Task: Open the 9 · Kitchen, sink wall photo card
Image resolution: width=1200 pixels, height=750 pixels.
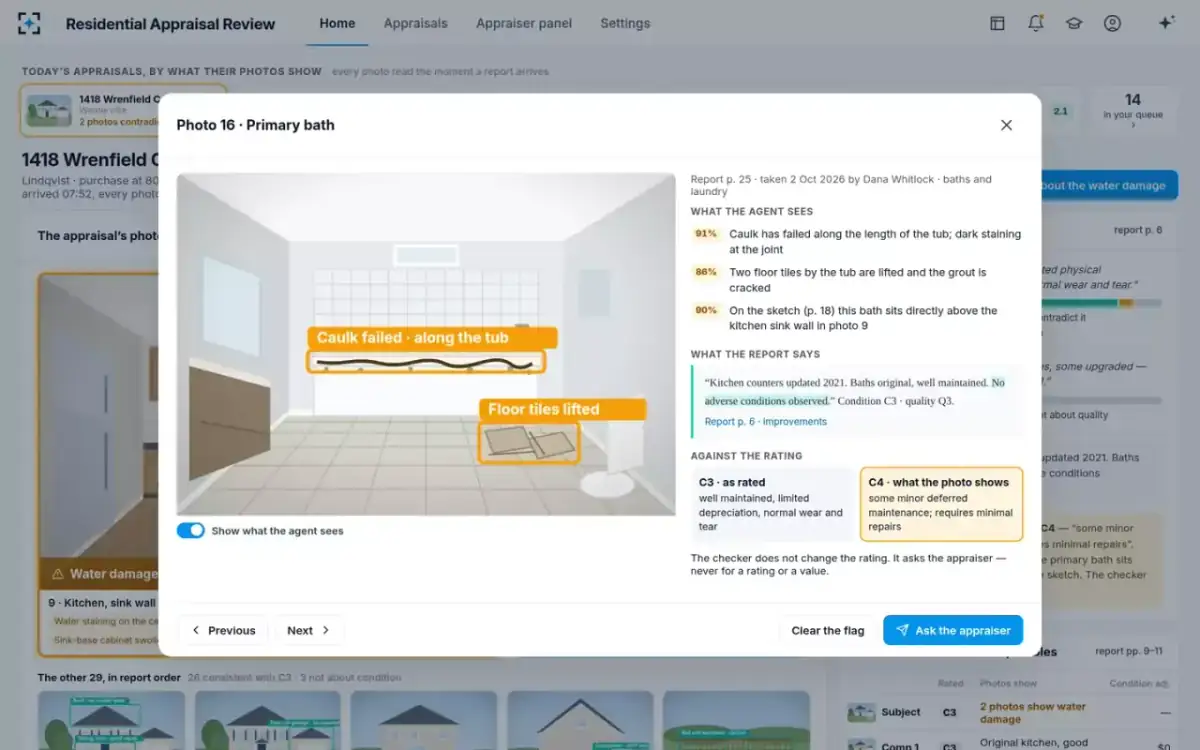Action: (x=98, y=464)
